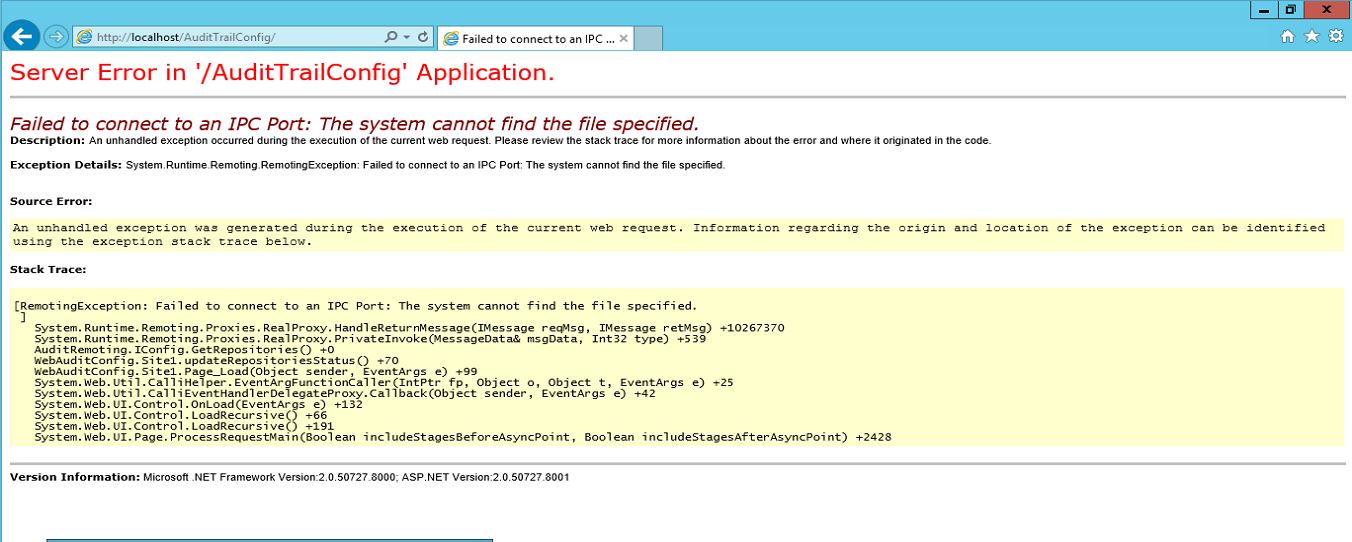Click the Forward navigation arrow
Image resolution: width=1352 pixels, height=542 pixels.
(56, 37)
